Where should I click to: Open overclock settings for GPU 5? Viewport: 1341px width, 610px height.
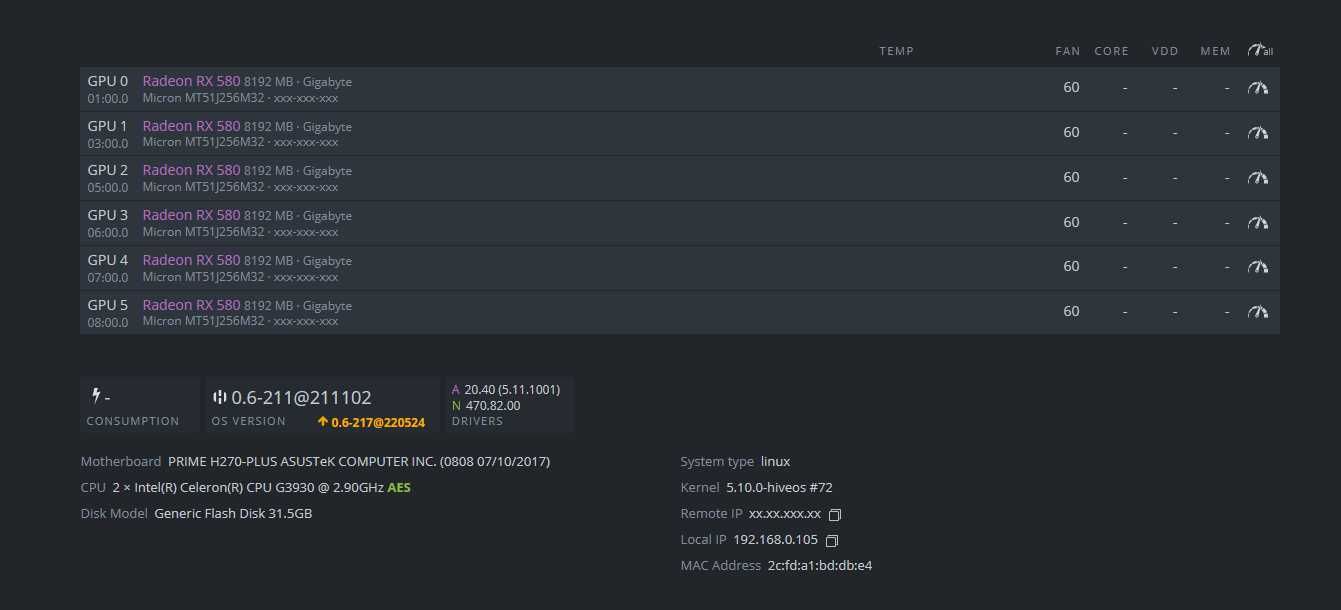tap(1257, 312)
